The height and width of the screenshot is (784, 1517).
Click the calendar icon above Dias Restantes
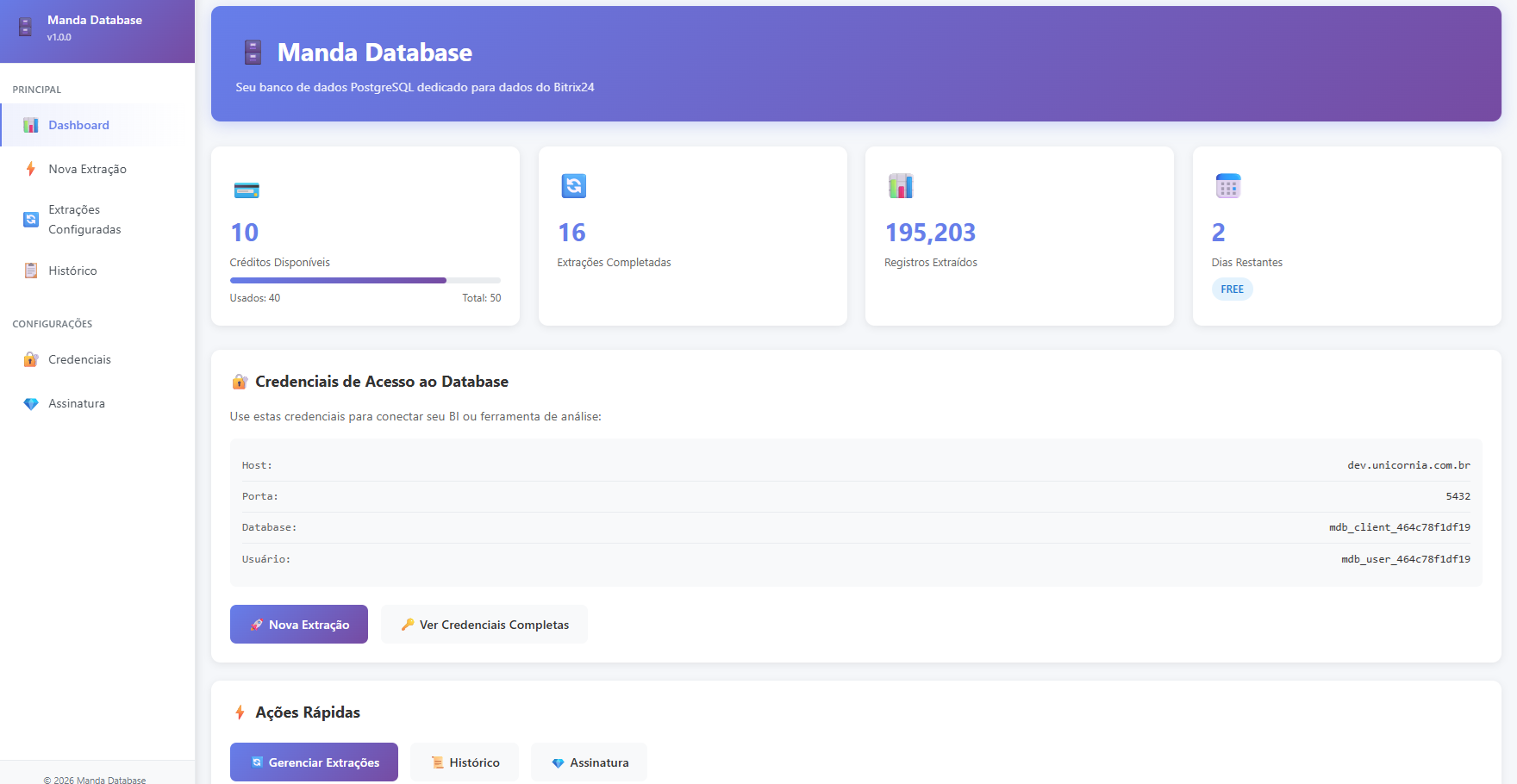tap(1227, 186)
